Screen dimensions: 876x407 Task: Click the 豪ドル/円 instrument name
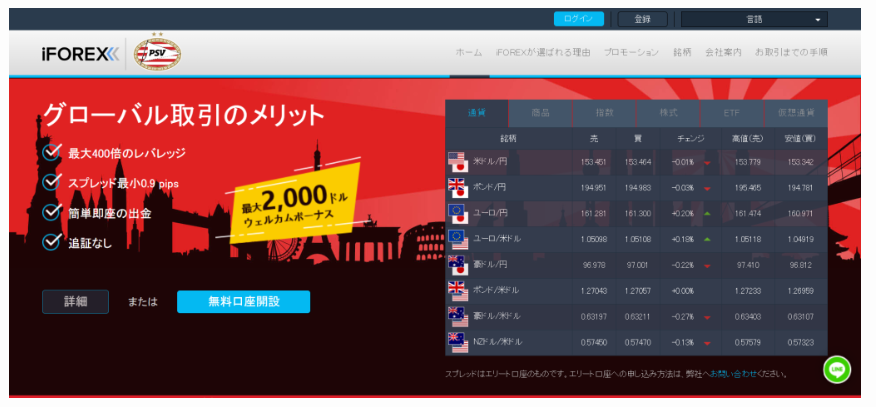[490, 265]
